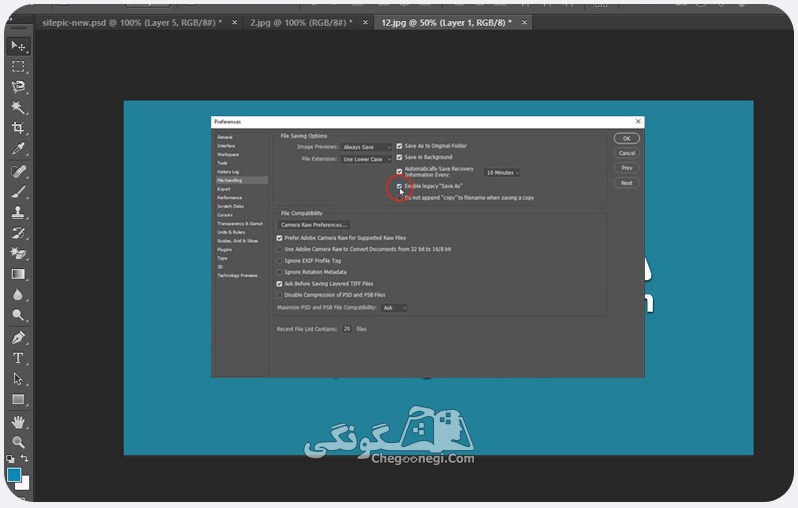Close the 12.jpg document tab
Screen dimensions: 798x508
click(524, 22)
